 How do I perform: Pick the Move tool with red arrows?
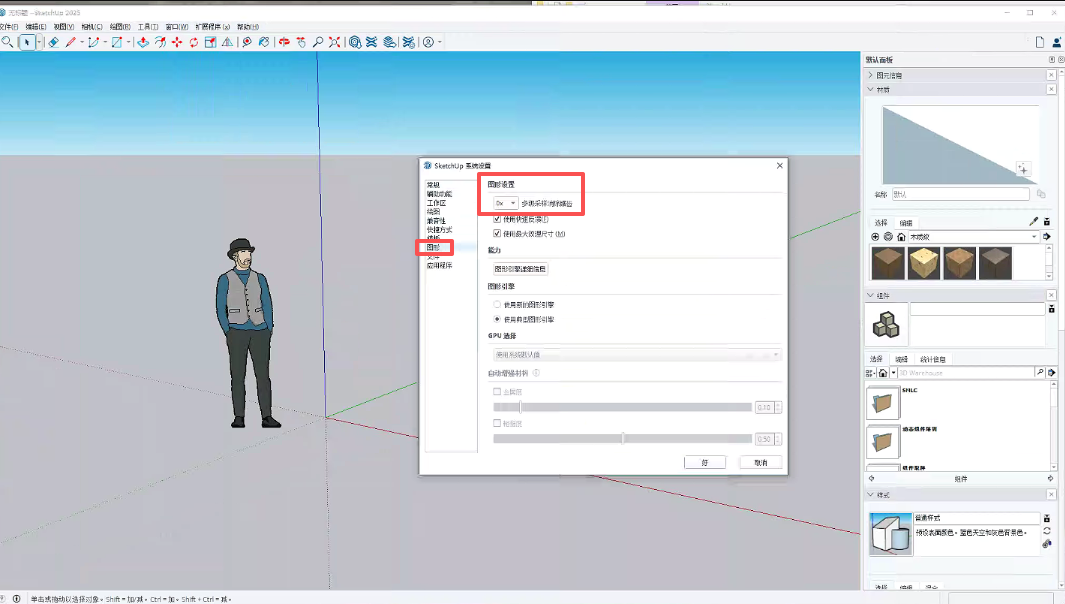coord(177,42)
